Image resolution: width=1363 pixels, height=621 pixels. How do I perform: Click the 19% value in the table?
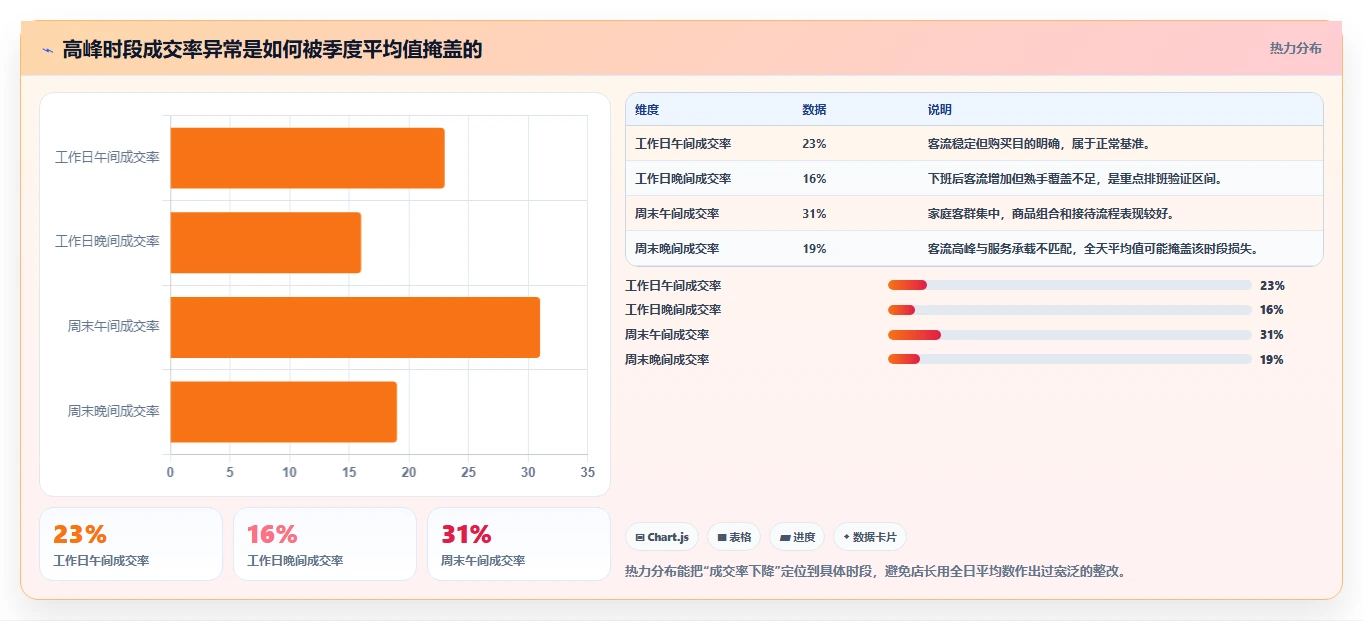pyautogui.click(x=814, y=249)
